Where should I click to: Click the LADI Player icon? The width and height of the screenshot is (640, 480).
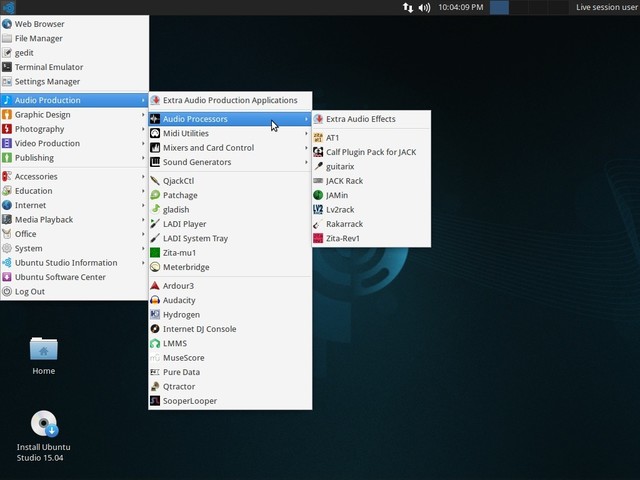(155, 224)
